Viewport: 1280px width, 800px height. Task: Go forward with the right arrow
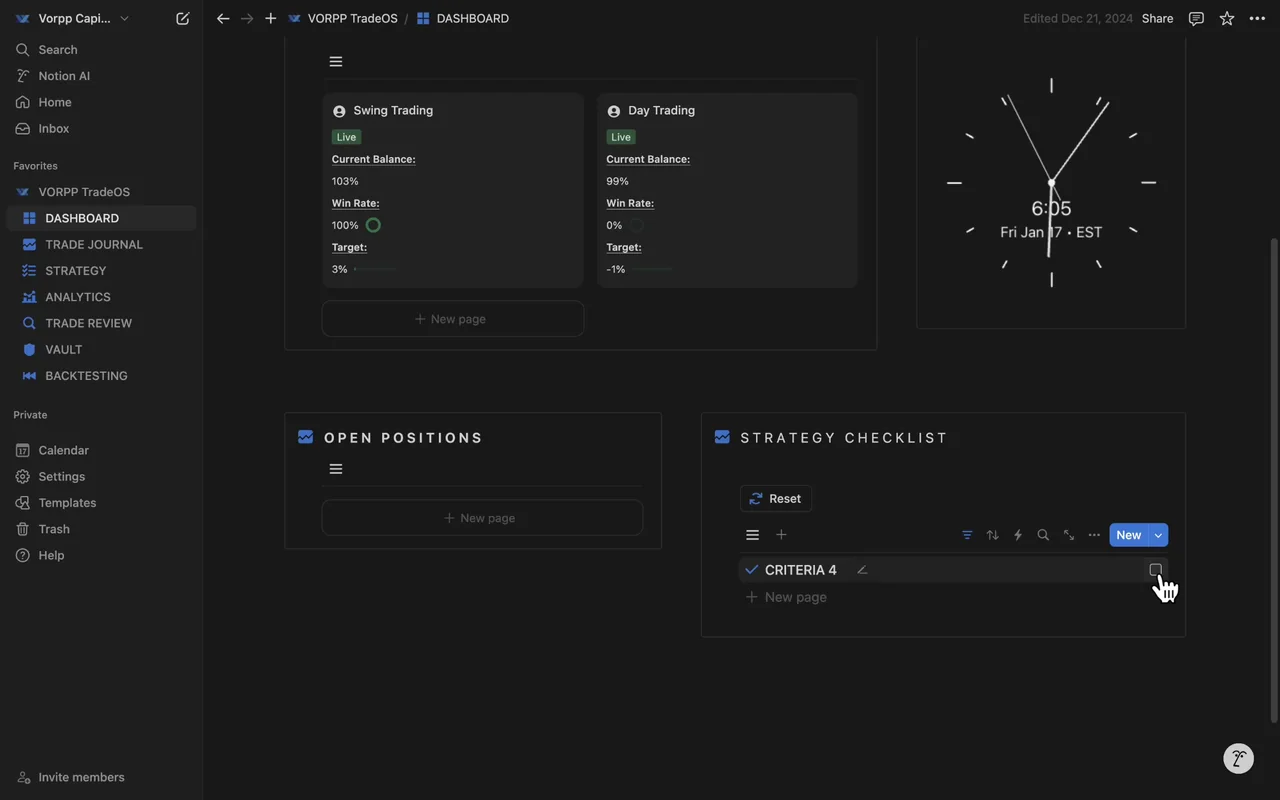pyautogui.click(x=247, y=18)
